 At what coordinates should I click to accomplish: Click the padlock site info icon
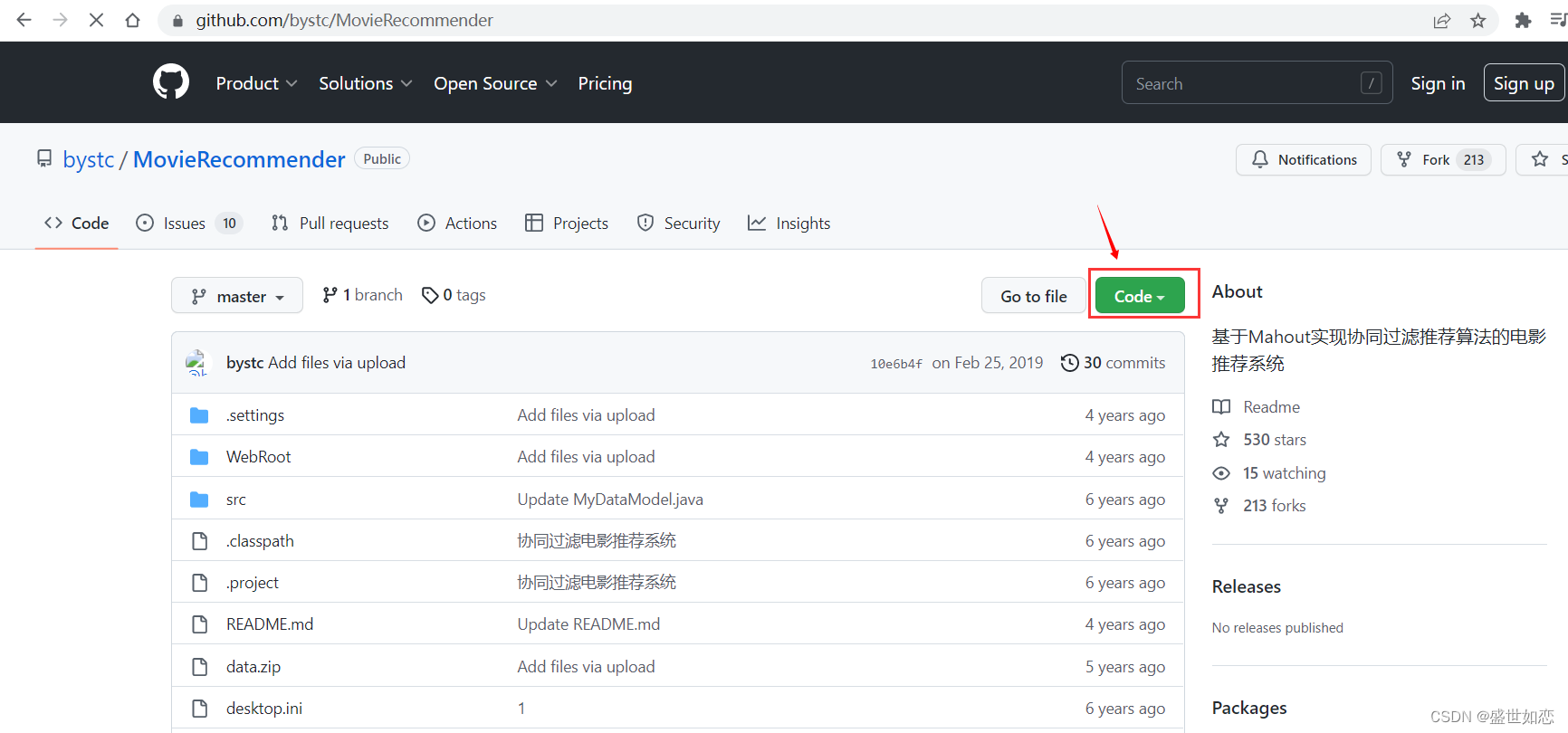click(x=177, y=21)
